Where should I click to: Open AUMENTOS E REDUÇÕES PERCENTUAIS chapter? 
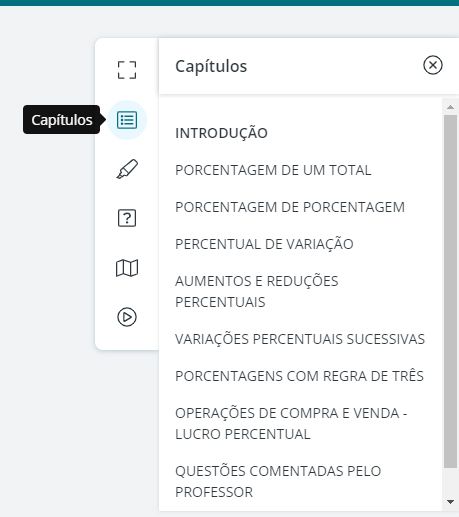tap(257, 291)
